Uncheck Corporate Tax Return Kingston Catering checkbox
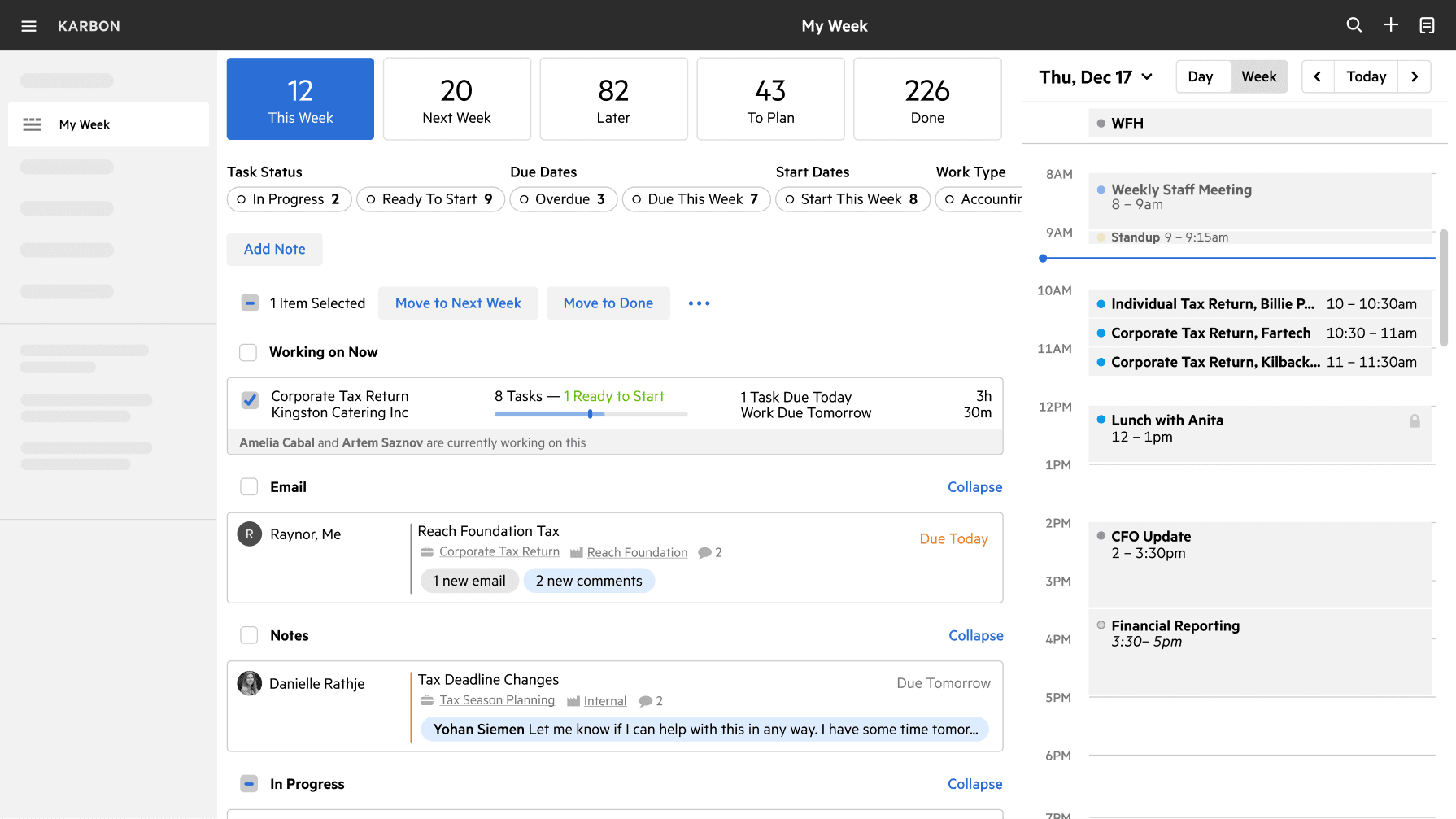This screenshot has width=1456, height=819. [x=251, y=400]
